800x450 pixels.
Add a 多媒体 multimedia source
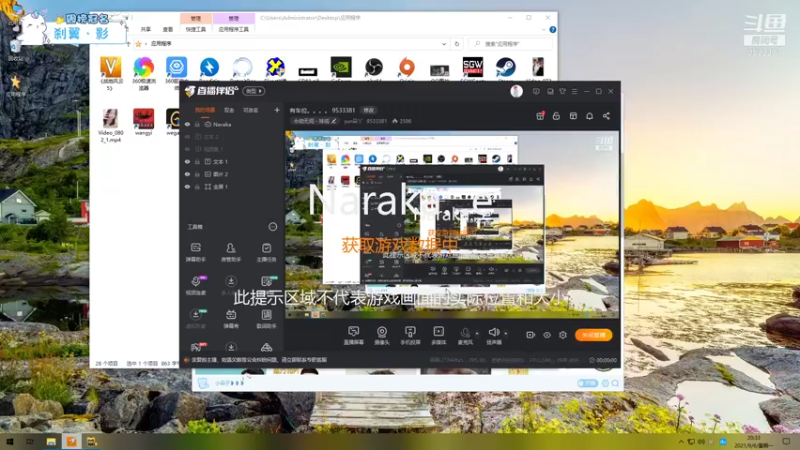[x=439, y=335]
